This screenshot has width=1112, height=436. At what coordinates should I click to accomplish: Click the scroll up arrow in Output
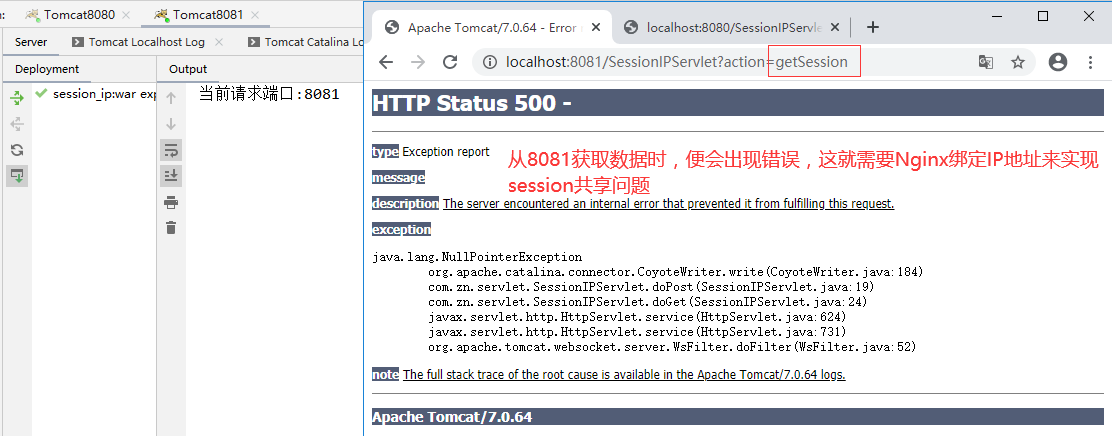point(171,98)
